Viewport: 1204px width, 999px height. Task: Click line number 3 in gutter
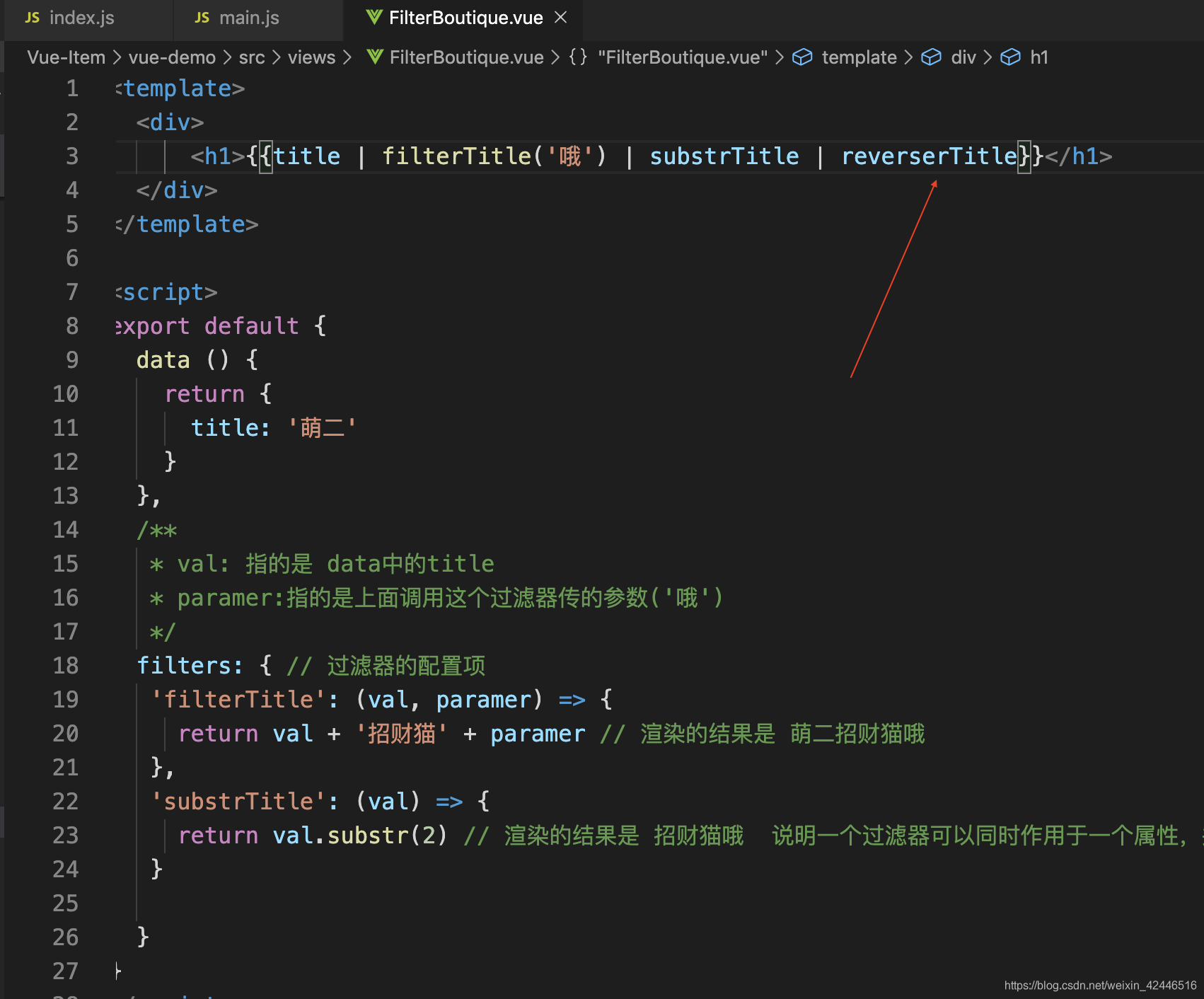point(72,156)
